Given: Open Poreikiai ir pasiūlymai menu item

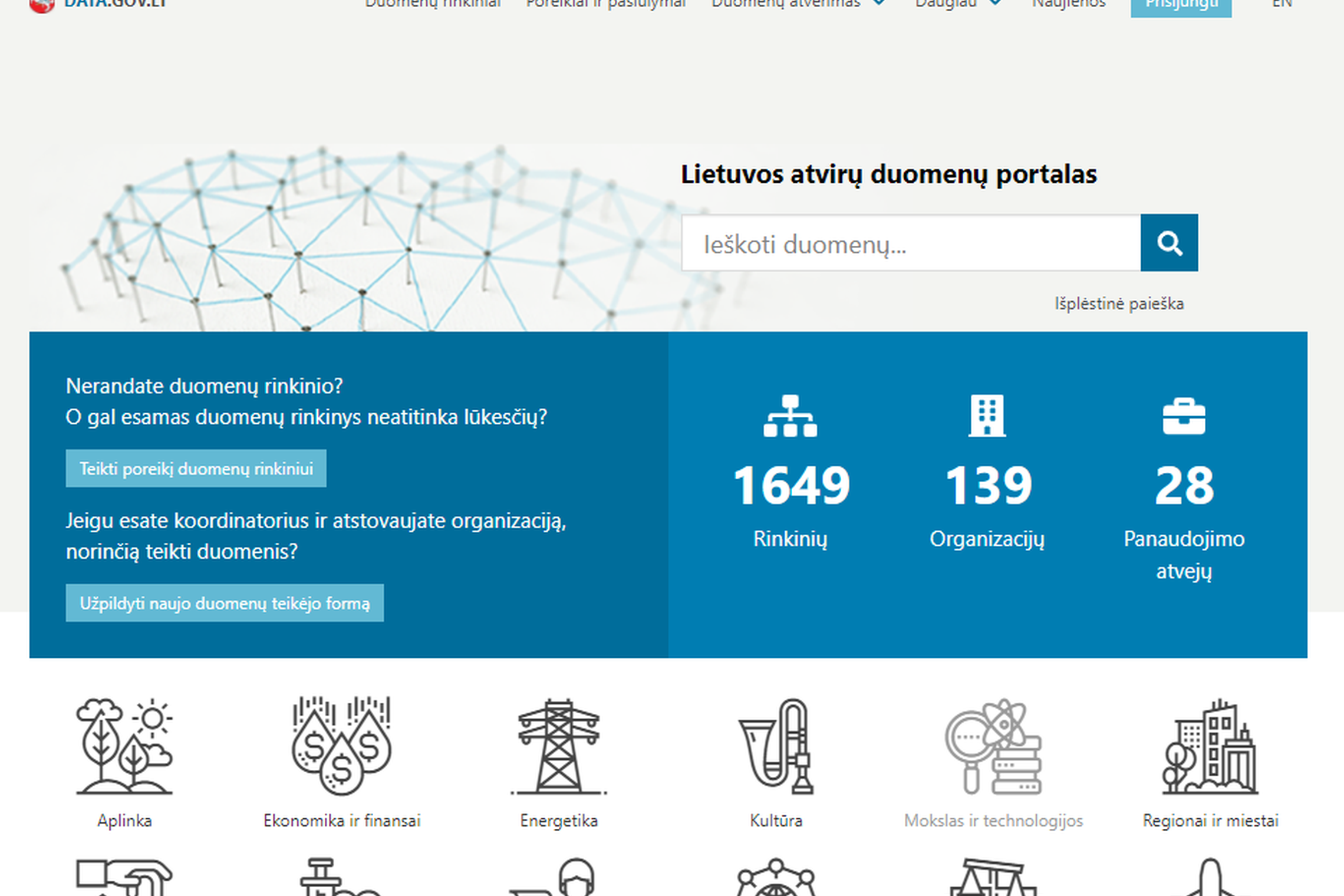Looking at the screenshot, I should click(606, 4).
